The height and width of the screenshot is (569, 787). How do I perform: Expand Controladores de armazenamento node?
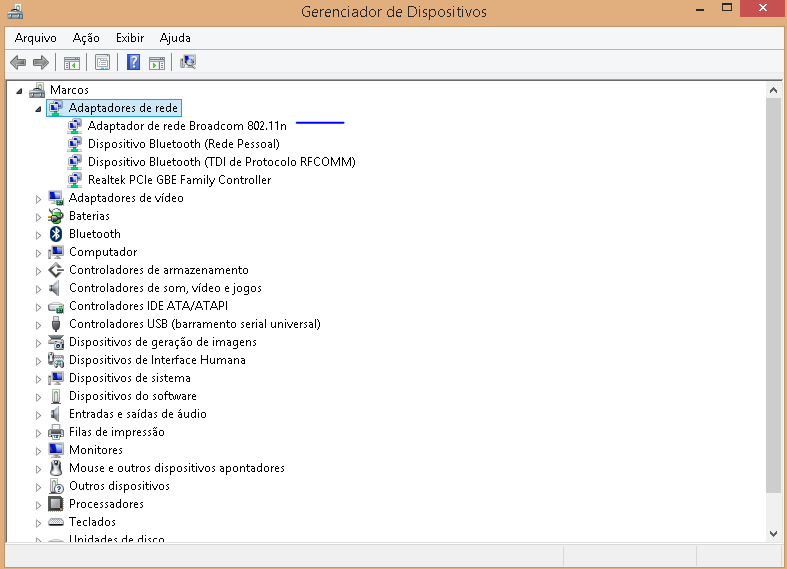[38, 271]
